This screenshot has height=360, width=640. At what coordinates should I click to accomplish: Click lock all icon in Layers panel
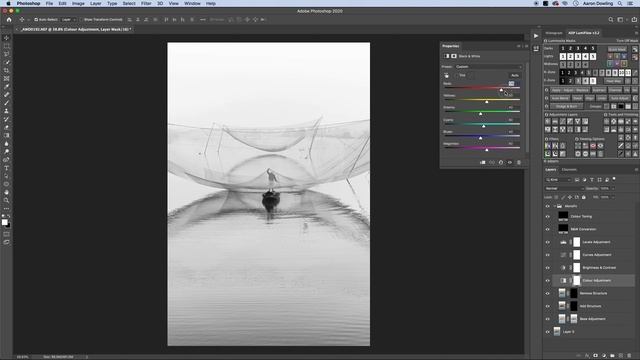tap(584, 197)
